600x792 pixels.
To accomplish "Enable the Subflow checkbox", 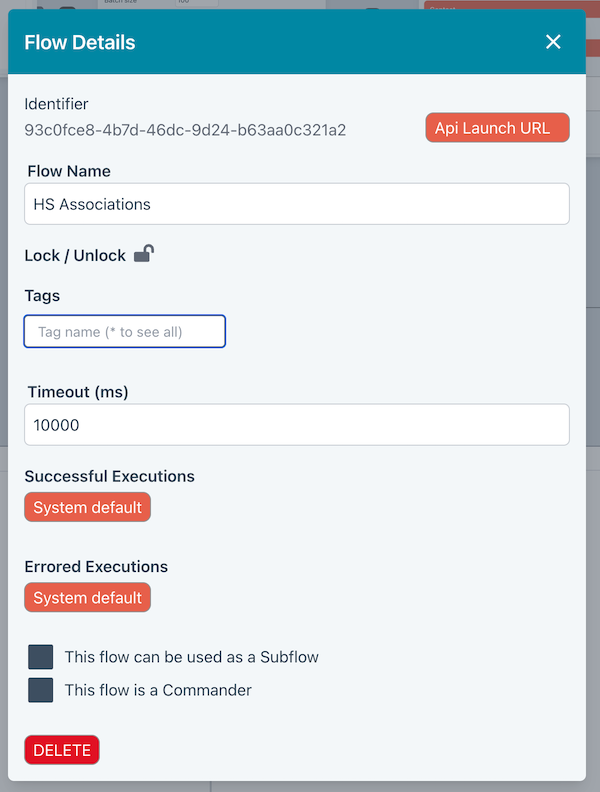I will [x=41, y=657].
